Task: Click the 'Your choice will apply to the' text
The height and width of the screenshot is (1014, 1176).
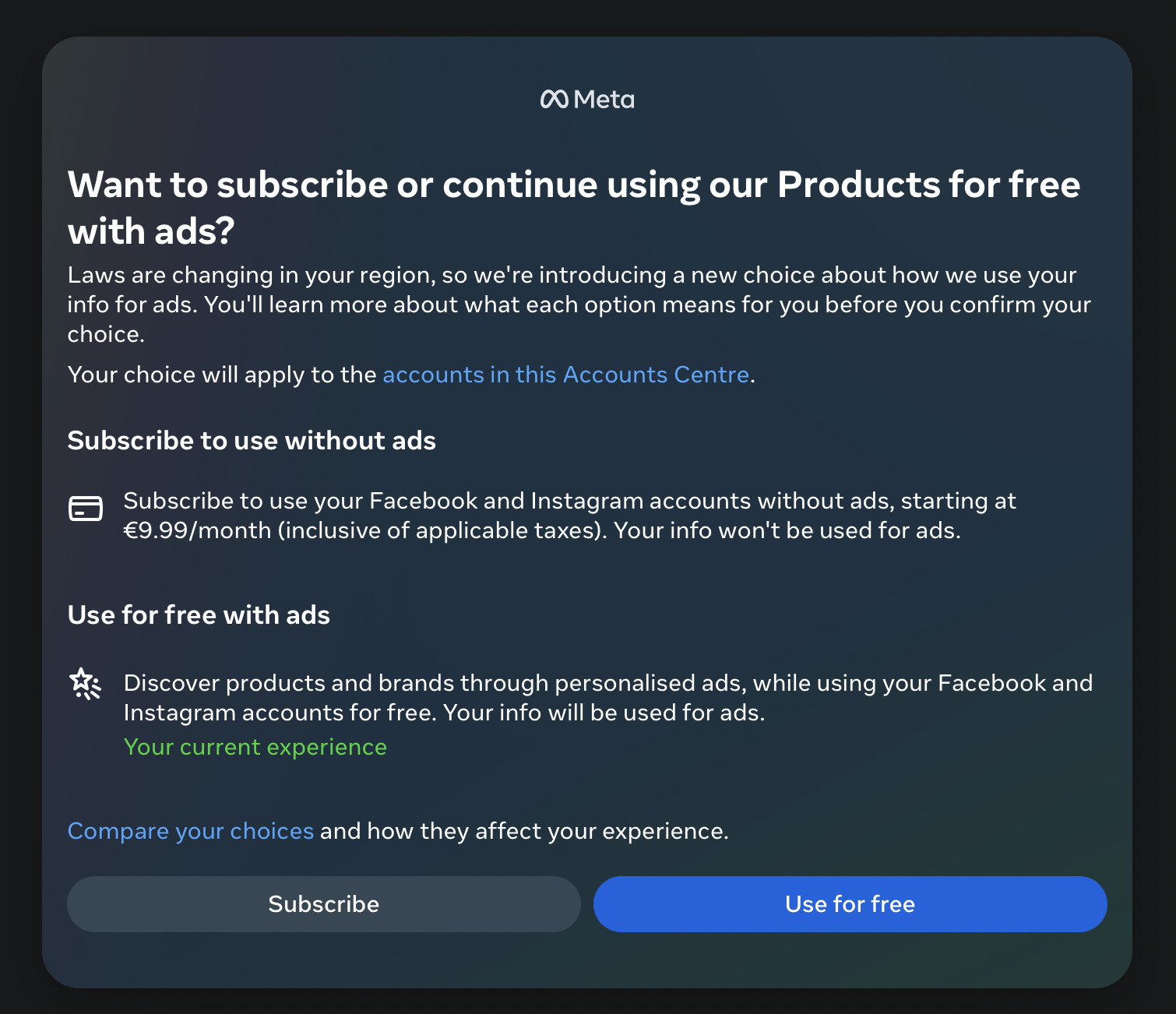Action: (222, 375)
